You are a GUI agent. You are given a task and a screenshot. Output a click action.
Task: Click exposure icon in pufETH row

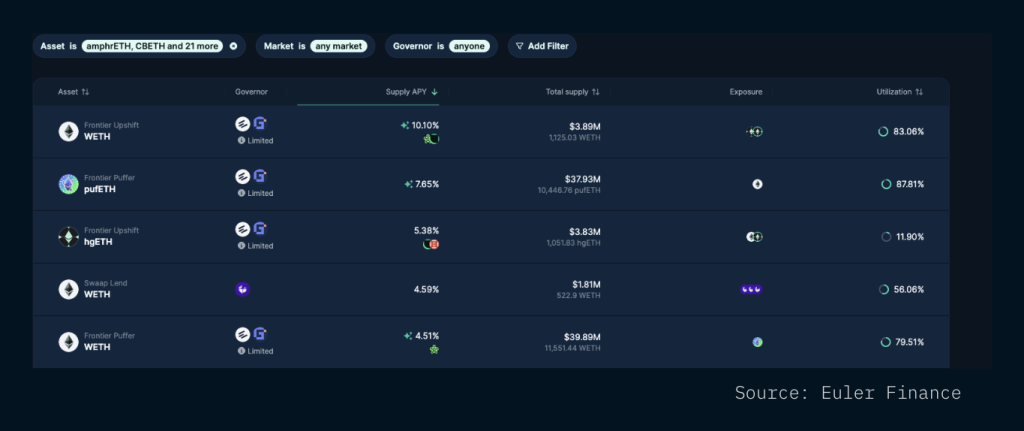coord(758,184)
